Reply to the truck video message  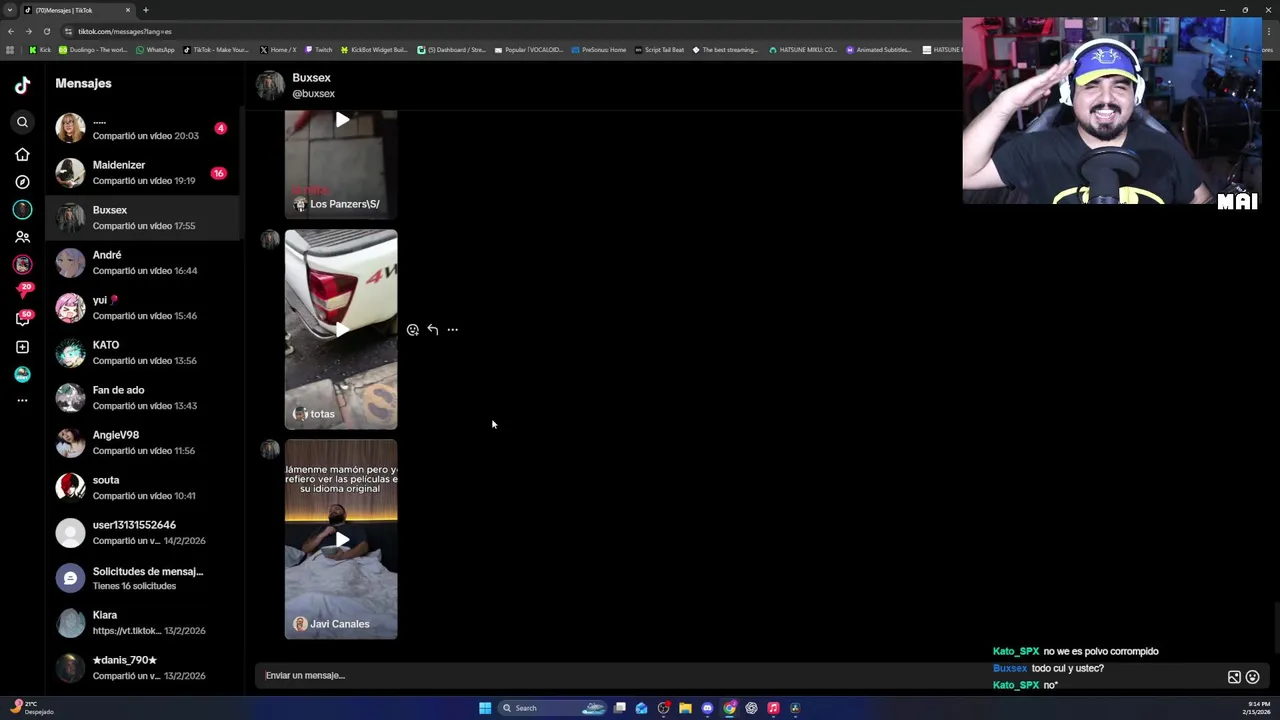tap(433, 329)
